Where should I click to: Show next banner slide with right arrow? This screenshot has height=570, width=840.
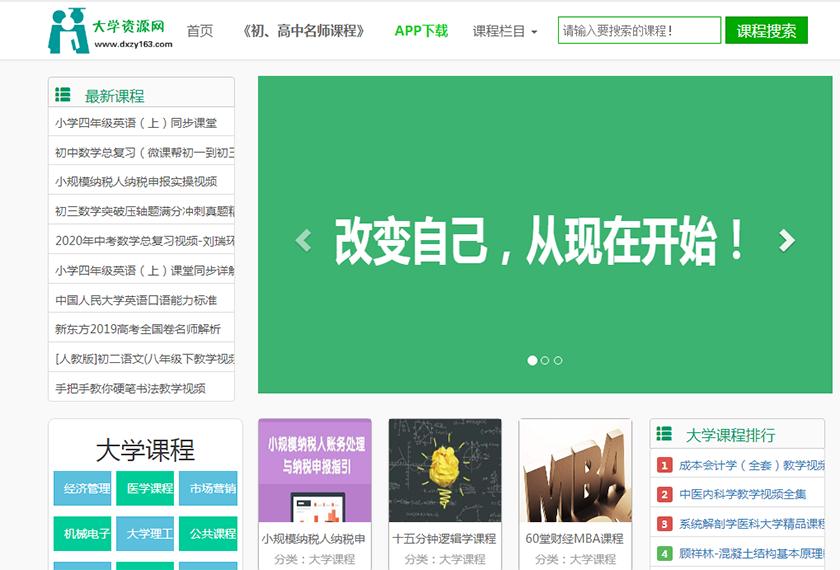pyautogui.click(x=786, y=240)
